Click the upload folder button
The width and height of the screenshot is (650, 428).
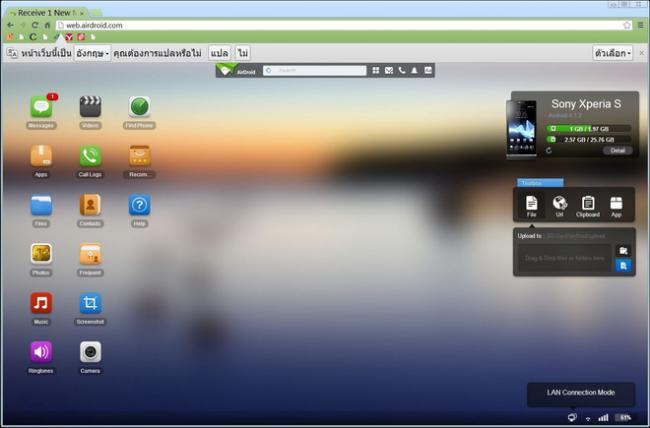(623, 250)
